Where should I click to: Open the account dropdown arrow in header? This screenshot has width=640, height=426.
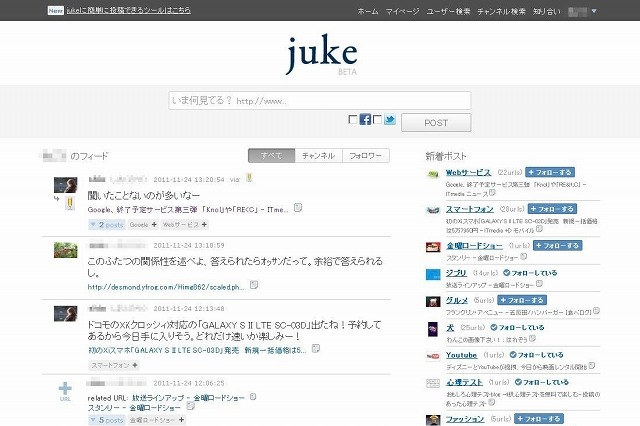coord(594,11)
